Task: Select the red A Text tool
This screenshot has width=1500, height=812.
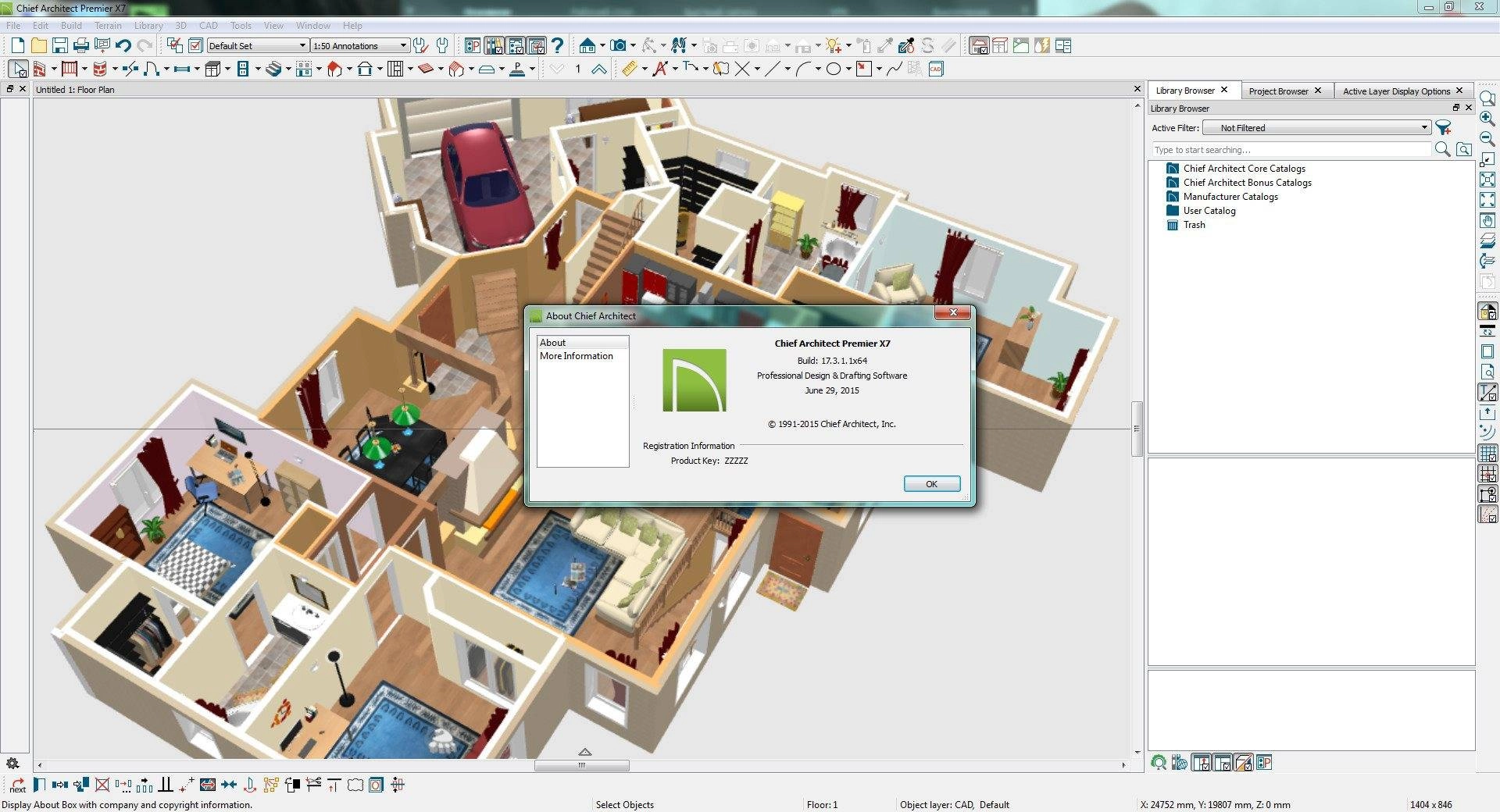Action: [x=660, y=69]
